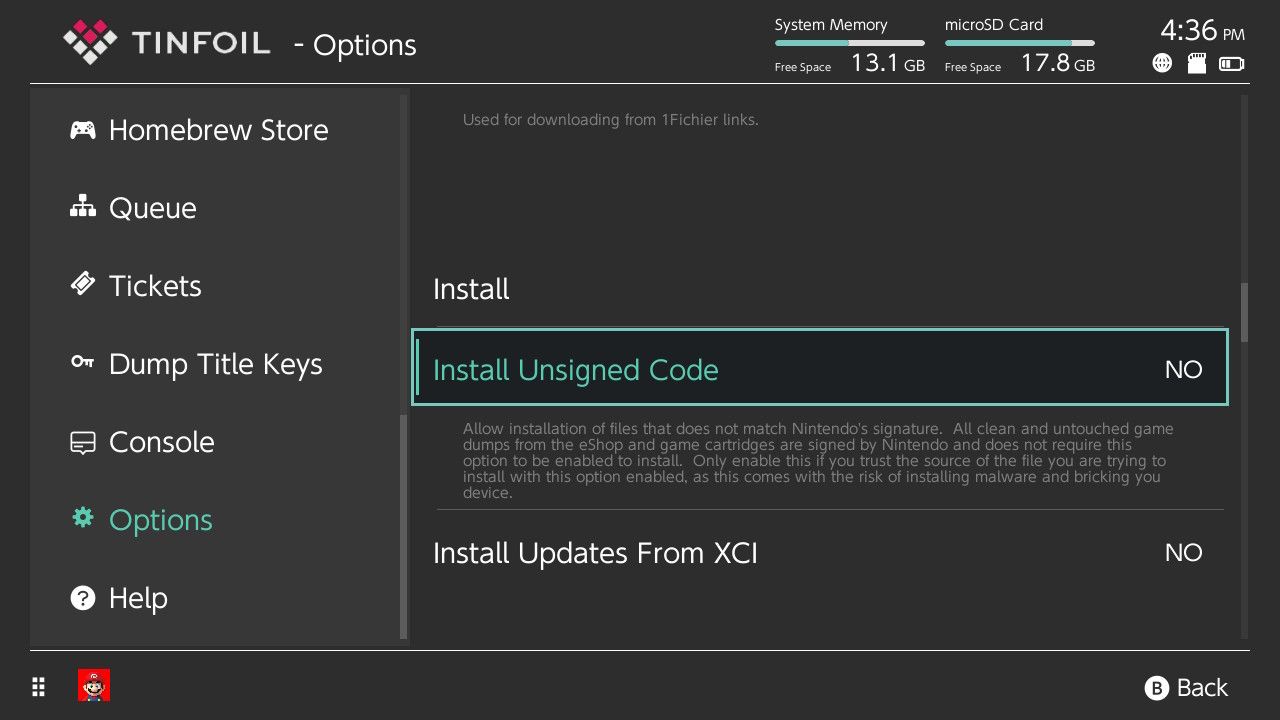Click the microSD Card free space bar
This screenshot has width=1280, height=720.
coord(1020,43)
